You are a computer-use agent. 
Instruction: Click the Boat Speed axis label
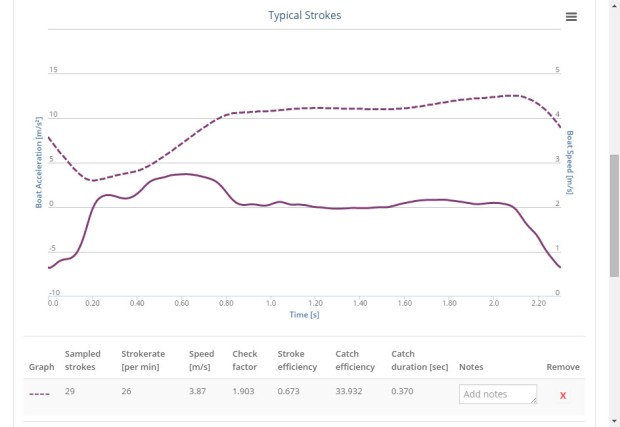point(570,161)
